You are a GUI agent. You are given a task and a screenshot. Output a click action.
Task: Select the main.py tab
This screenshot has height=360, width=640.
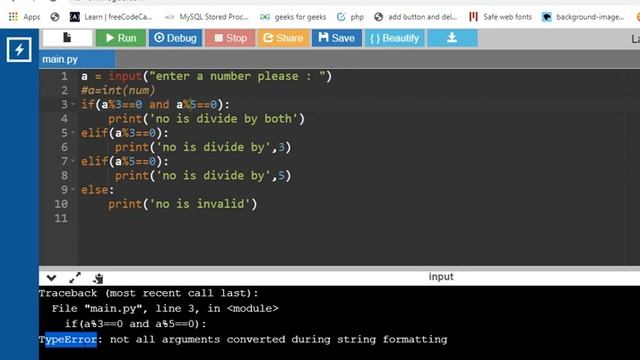point(77,59)
